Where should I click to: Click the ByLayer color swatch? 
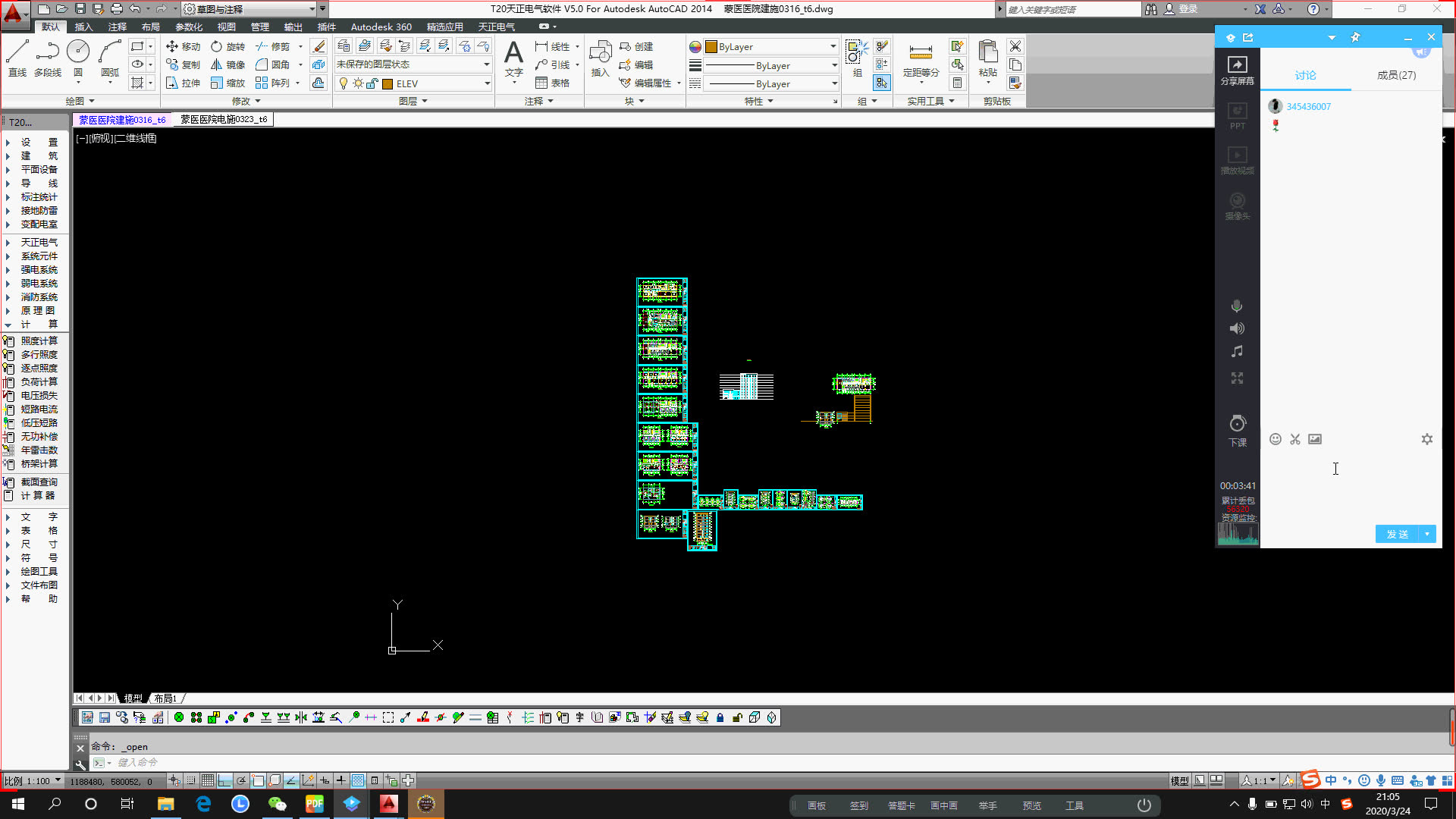711,47
